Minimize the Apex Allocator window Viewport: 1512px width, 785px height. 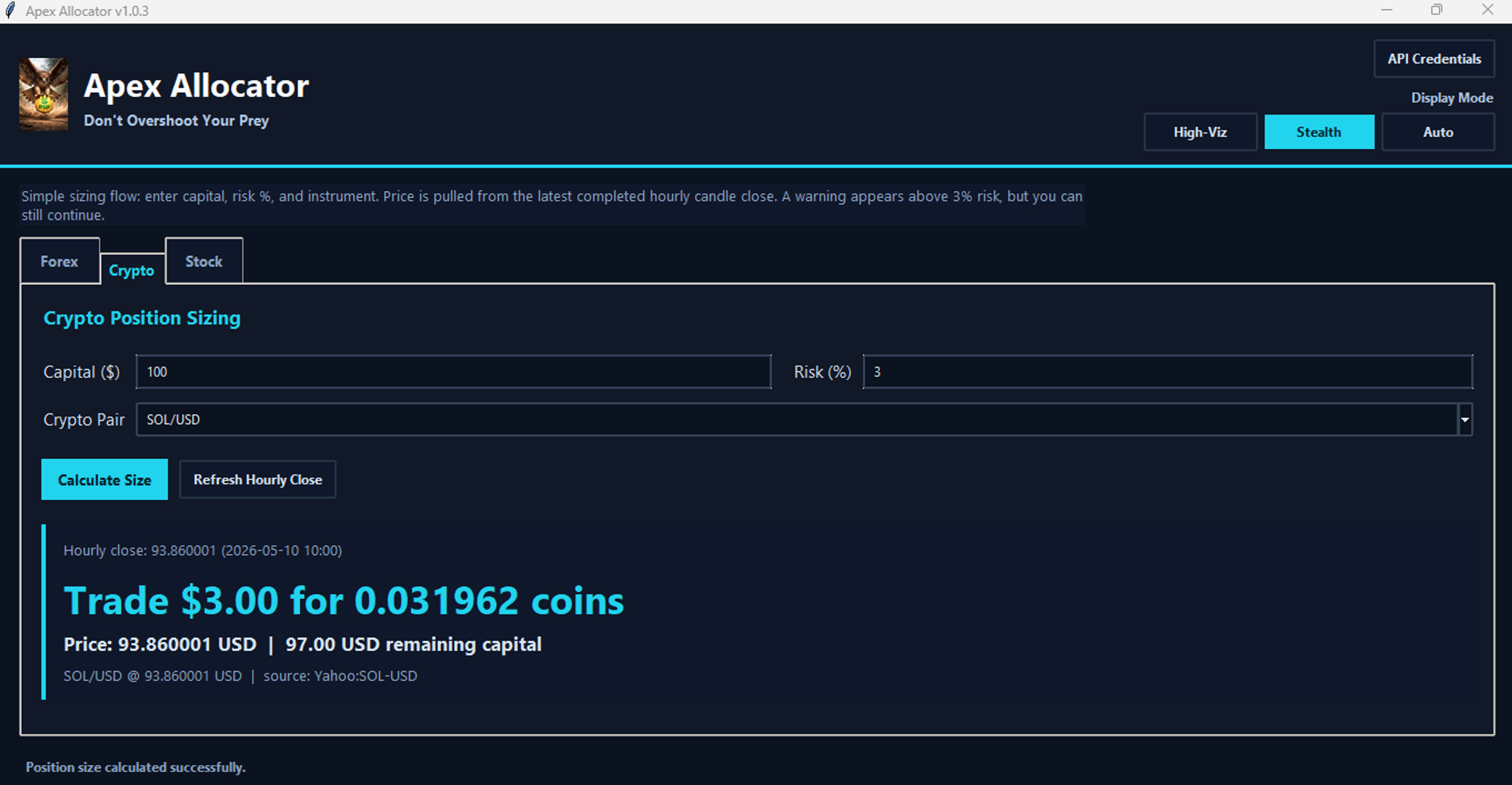1386,11
